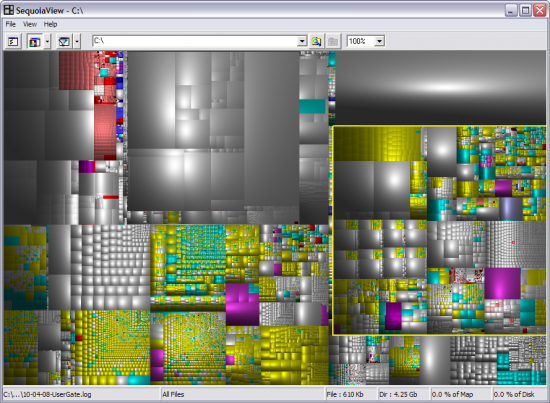550x403 pixels.
Task: Click the UserGate.log path in status bar
Action: pyautogui.click(x=47, y=394)
